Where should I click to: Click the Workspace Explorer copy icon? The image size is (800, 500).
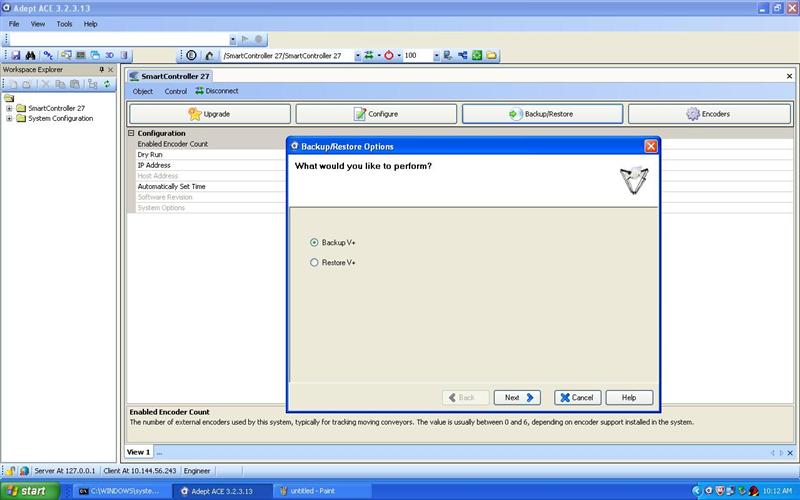pos(60,84)
